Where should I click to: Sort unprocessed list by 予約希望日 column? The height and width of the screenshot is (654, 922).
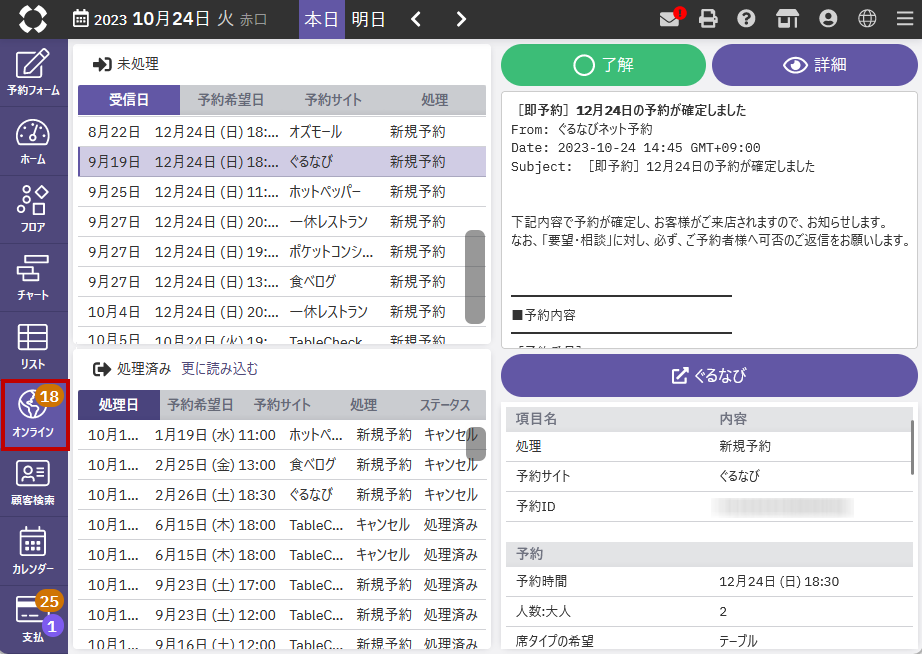(x=231, y=100)
